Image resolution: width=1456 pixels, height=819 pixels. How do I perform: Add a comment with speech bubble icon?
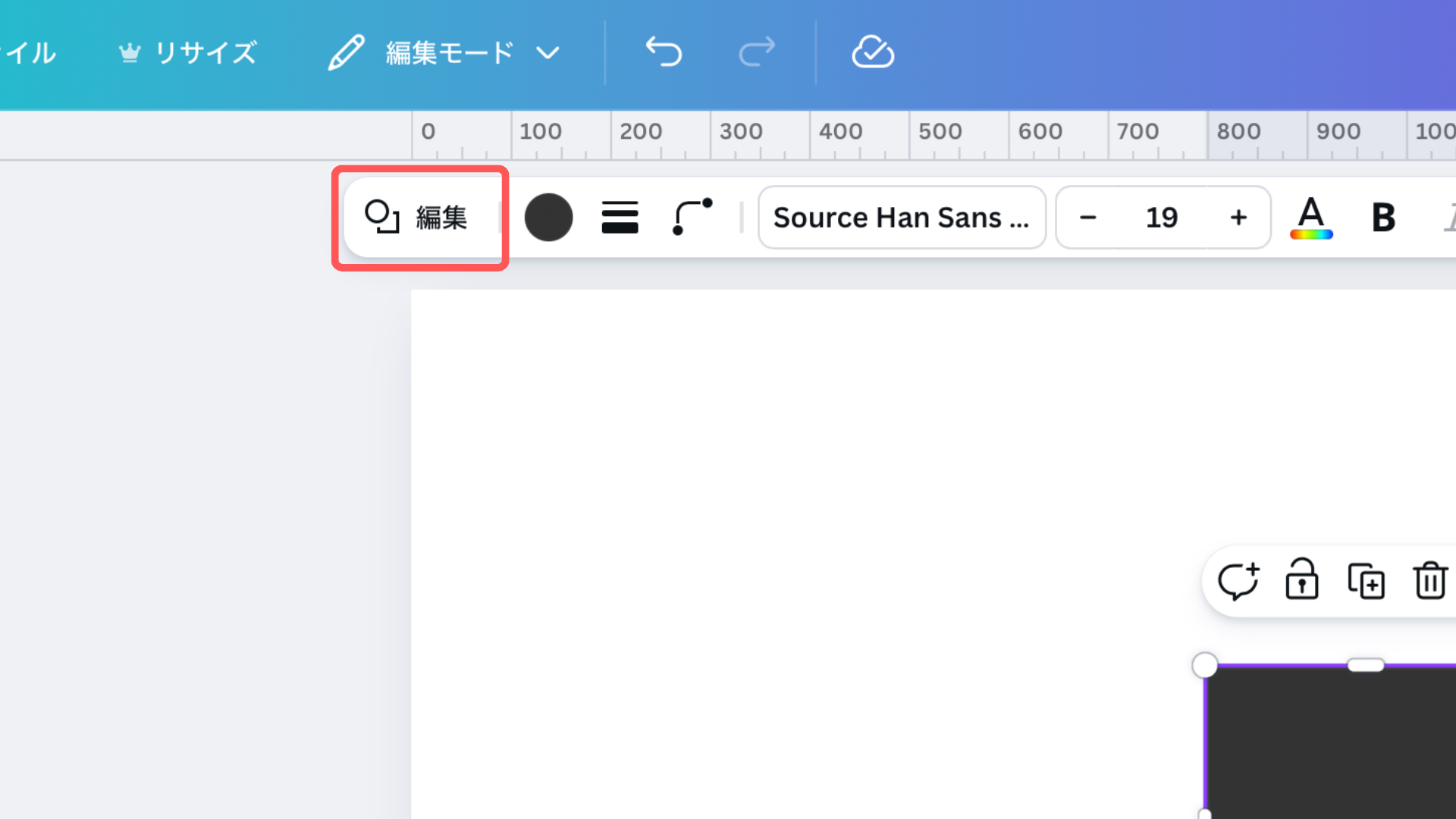1238,581
